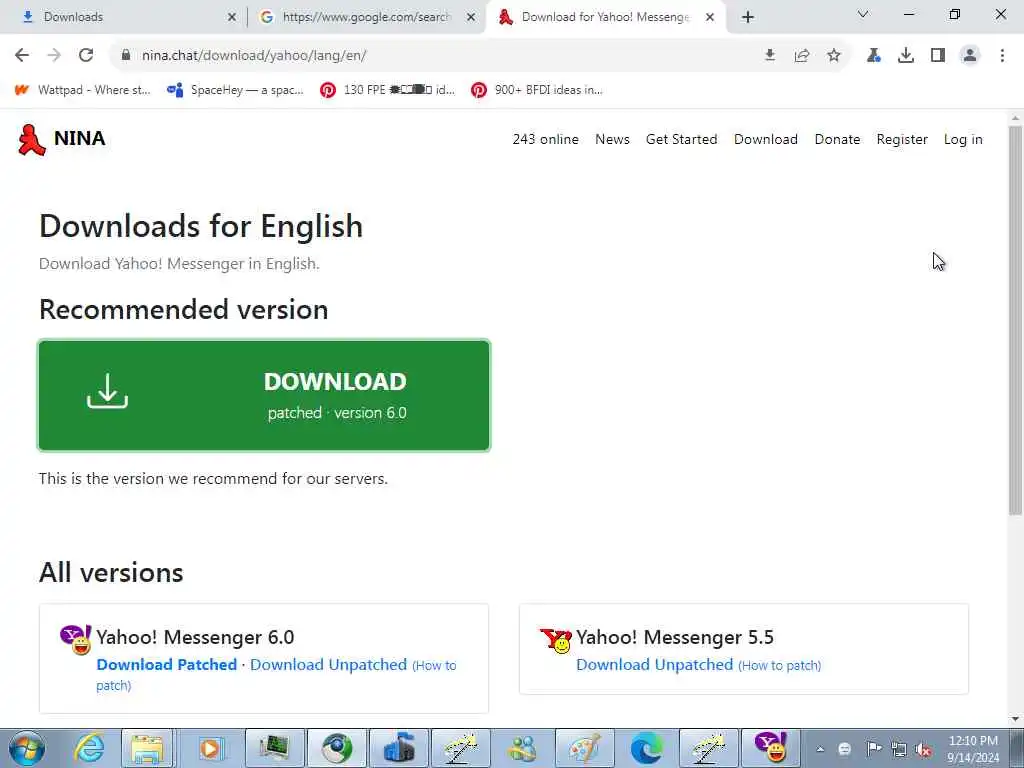Click Log in on the NINA navbar
This screenshot has height=768, width=1024.
coord(963,139)
